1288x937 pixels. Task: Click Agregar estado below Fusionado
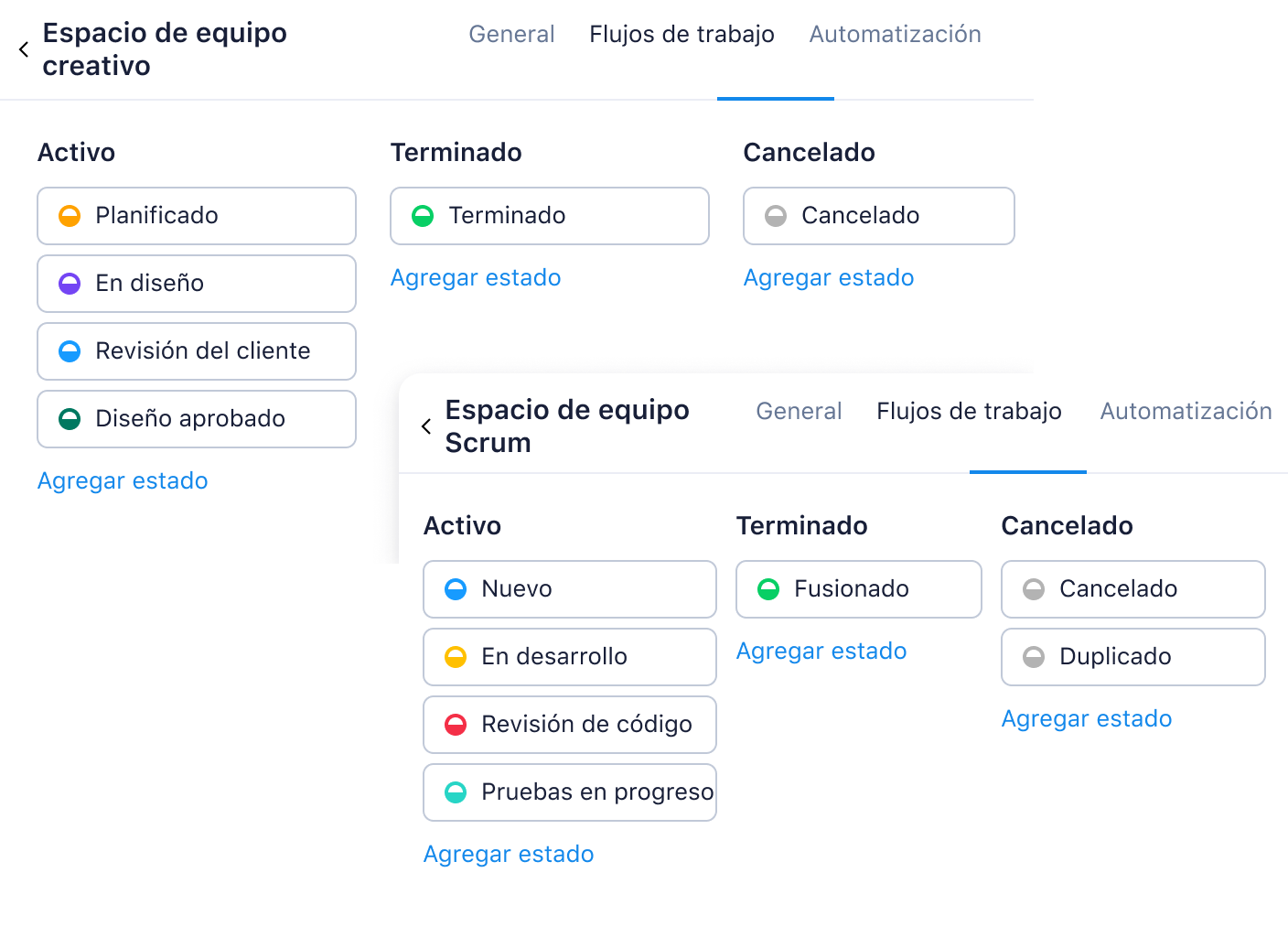tap(821, 651)
